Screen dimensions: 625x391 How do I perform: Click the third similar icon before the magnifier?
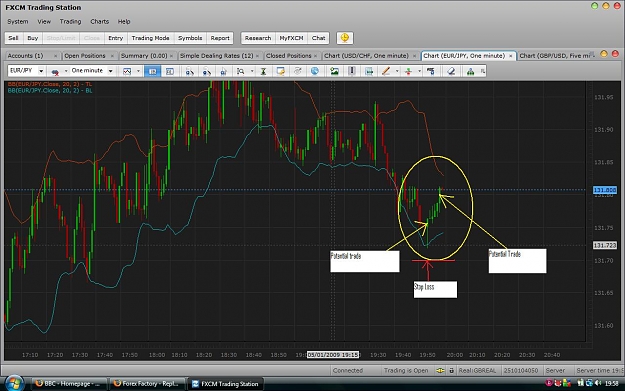click(223, 71)
